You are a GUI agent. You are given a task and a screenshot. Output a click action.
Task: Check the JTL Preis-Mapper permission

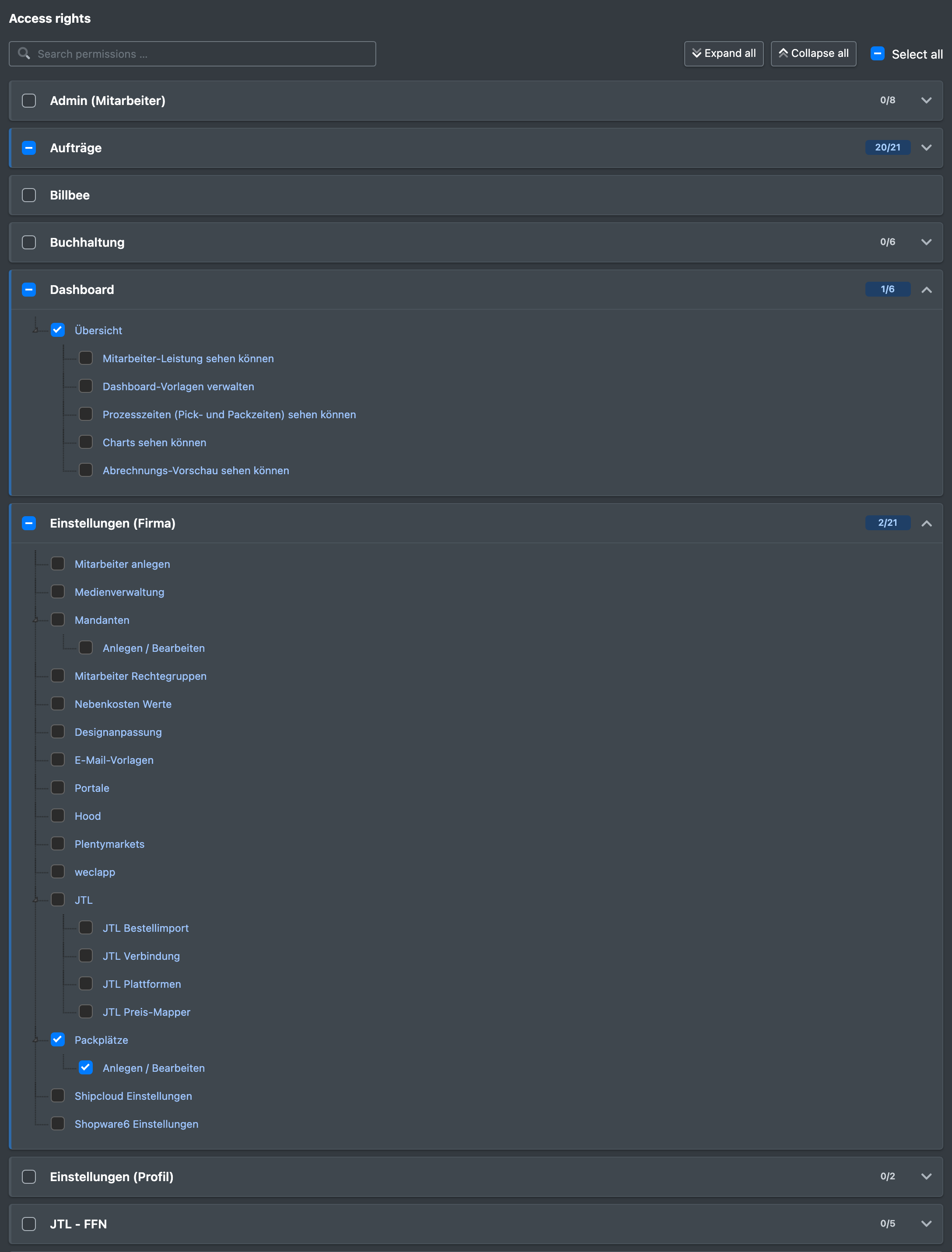click(x=86, y=1011)
